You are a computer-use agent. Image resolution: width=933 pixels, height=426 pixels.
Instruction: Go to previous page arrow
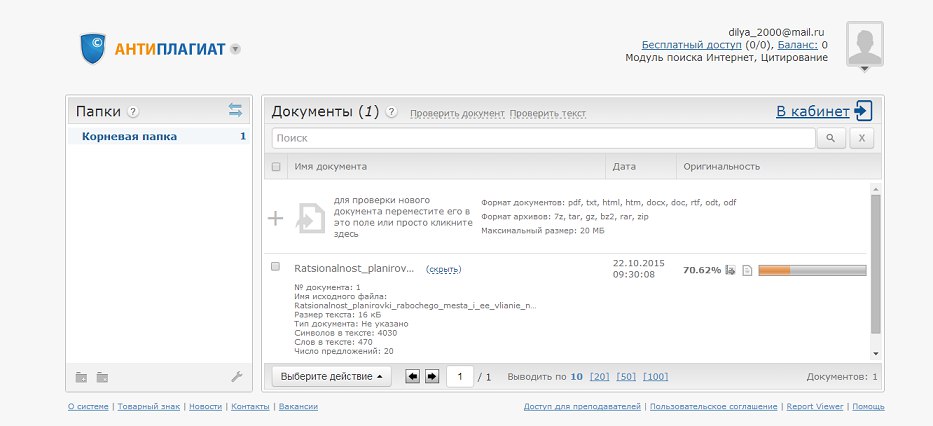(413, 377)
